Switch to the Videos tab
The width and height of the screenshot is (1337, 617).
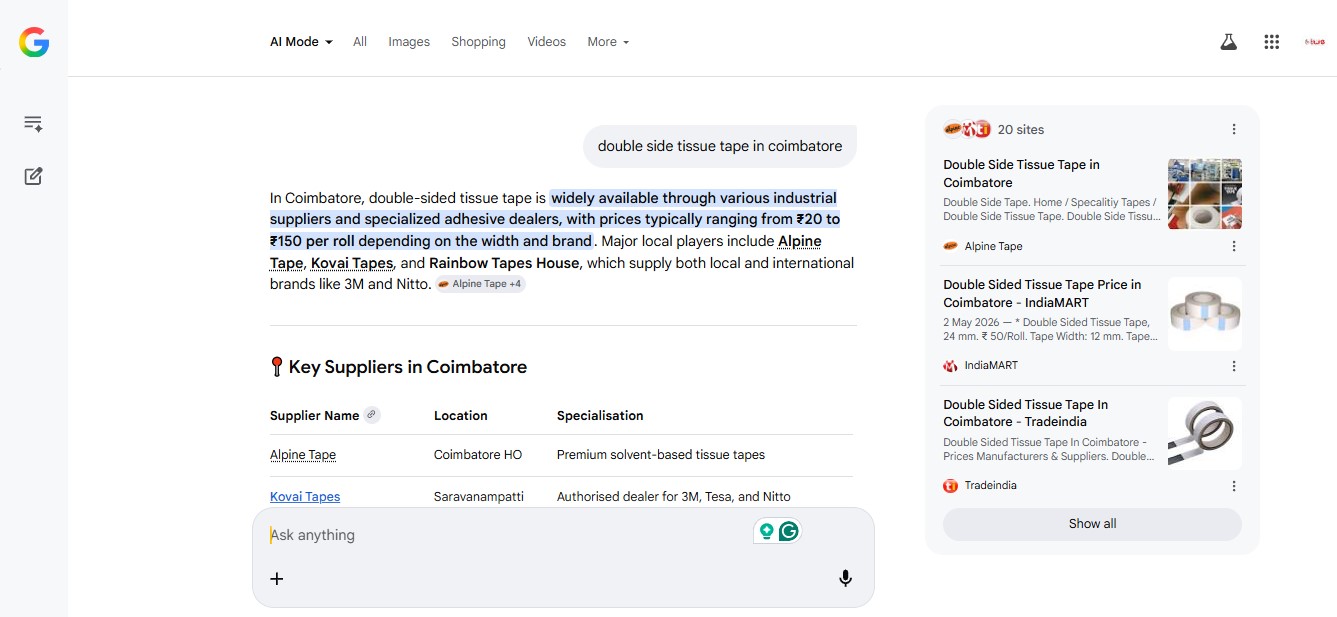[x=547, y=42]
